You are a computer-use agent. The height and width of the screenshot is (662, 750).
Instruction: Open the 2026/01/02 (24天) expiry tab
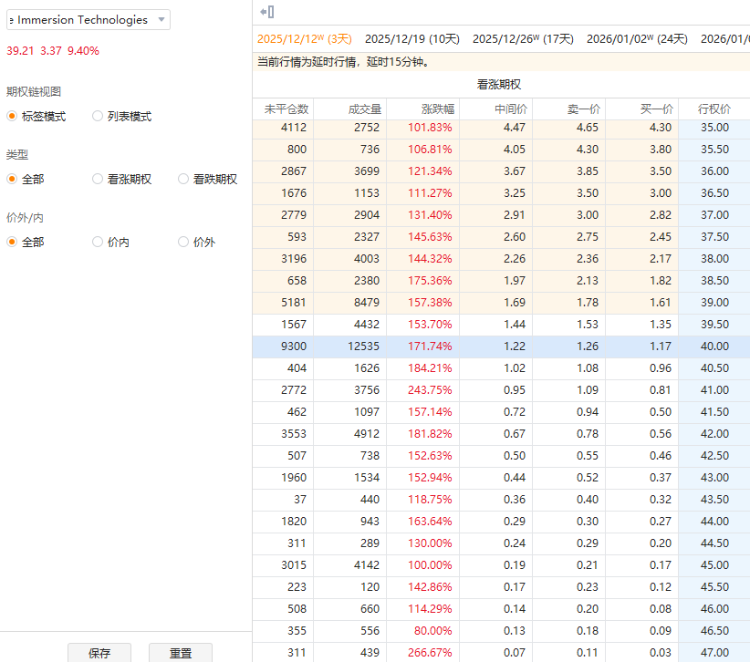coord(637,39)
